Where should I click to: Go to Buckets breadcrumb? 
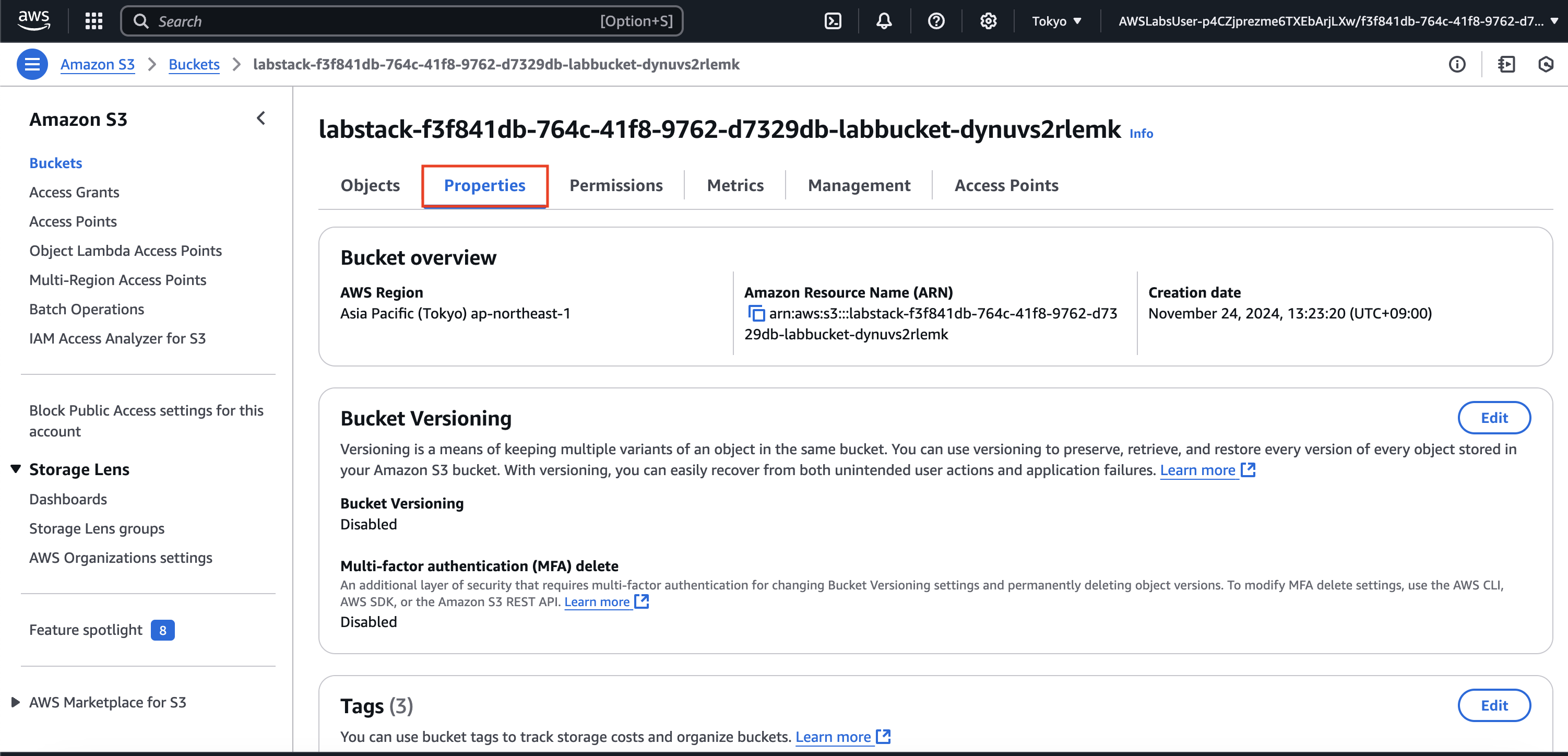pyautogui.click(x=194, y=64)
